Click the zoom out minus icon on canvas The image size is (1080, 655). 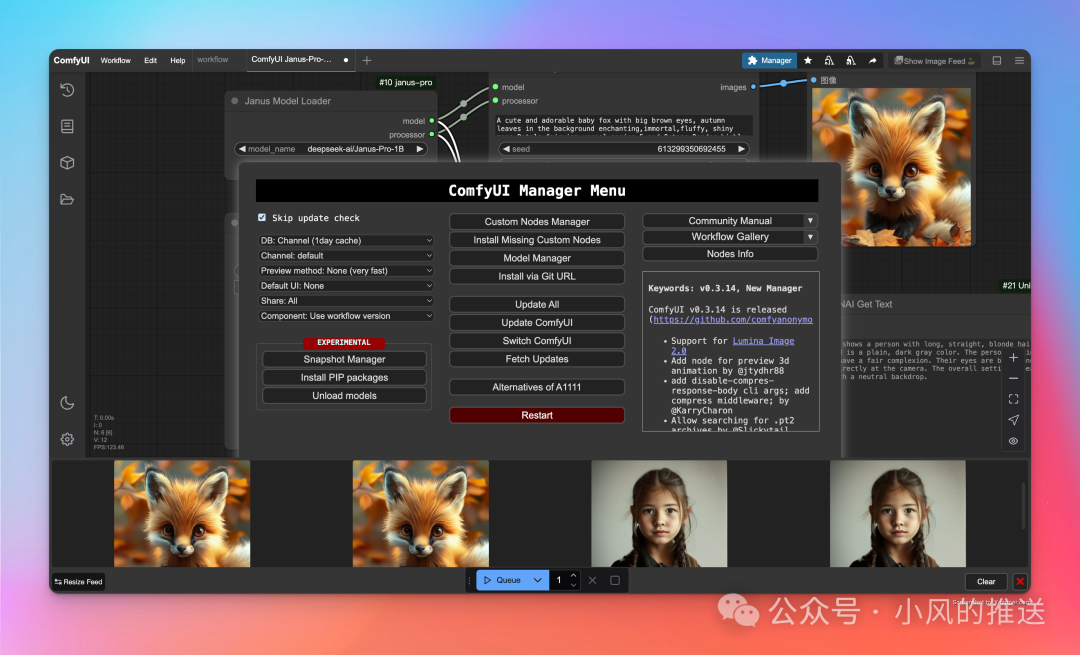tap(1013, 378)
